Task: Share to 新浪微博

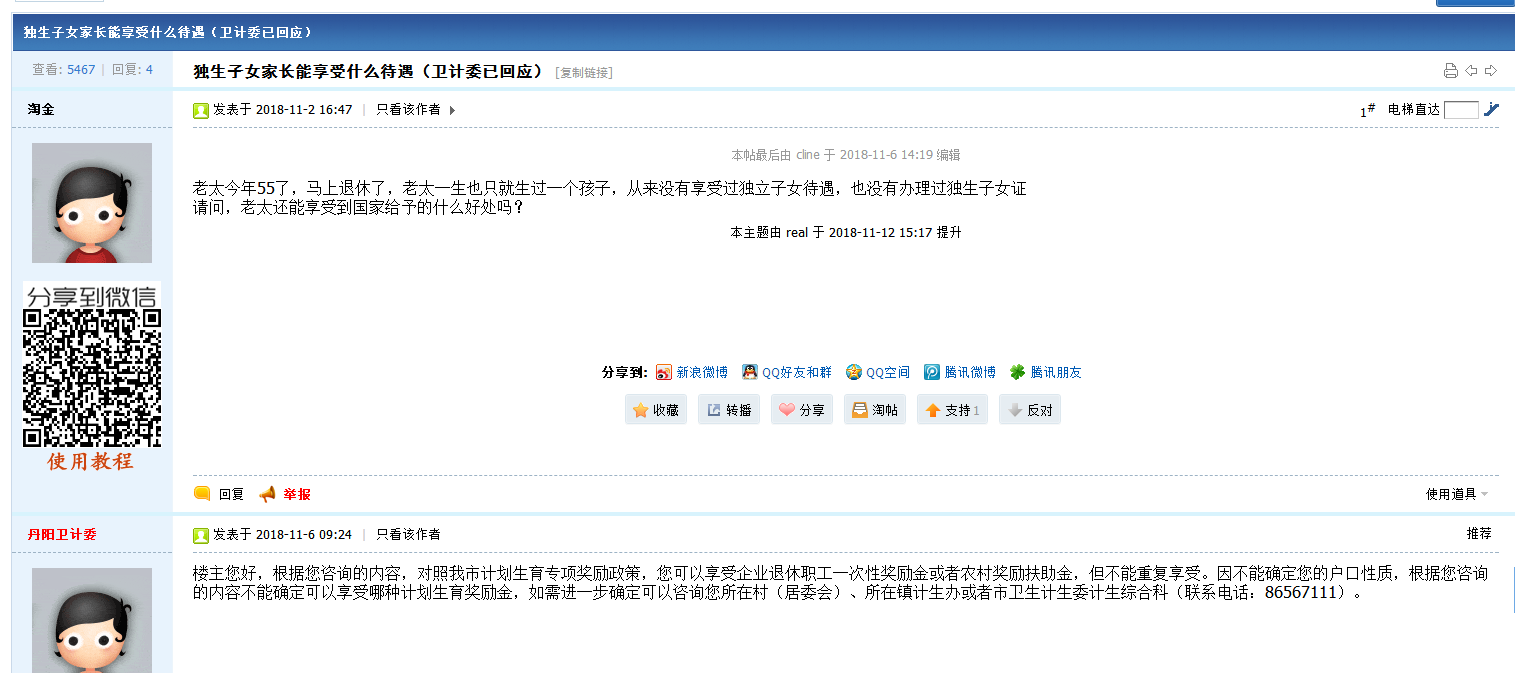Action: [692, 372]
